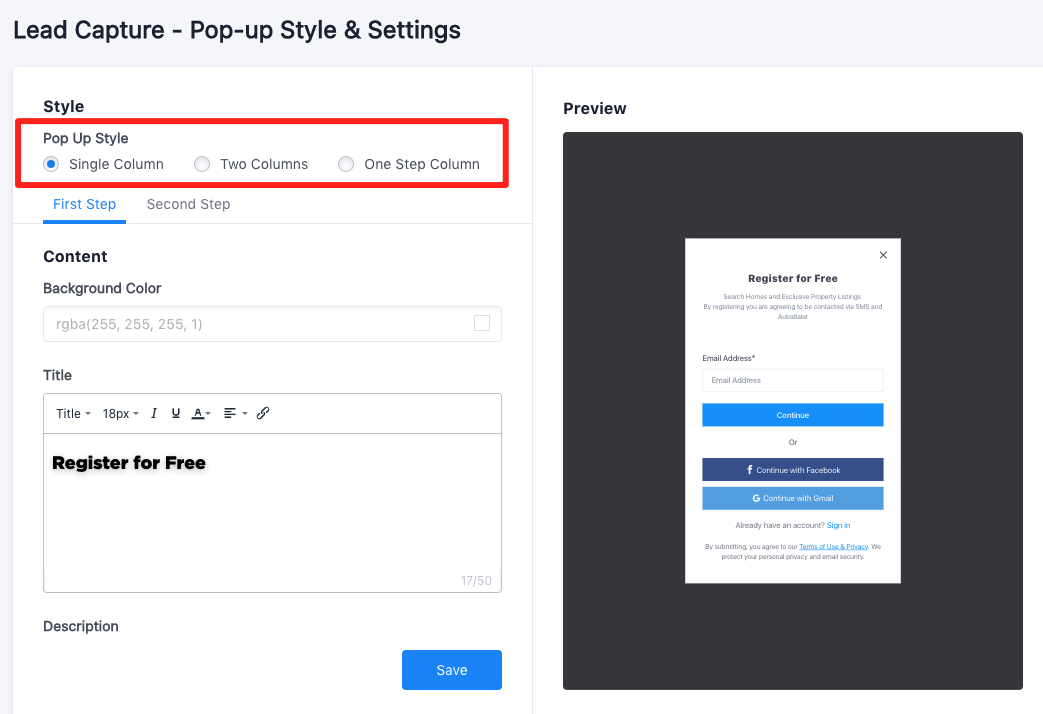Image resolution: width=1043 pixels, height=714 pixels.
Task: Click the Sign in link in the preview
Action: 838,525
